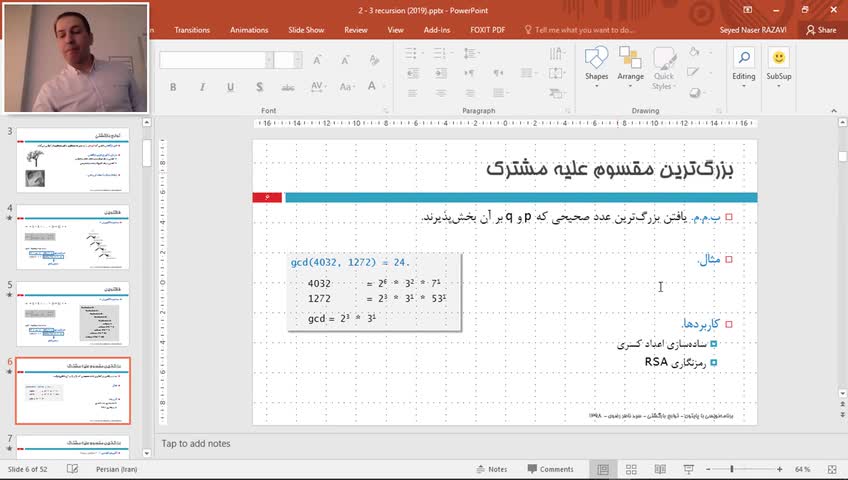Switch to Normal view icon
The width and height of the screenshot is (848, 480).
click(603, 469)
